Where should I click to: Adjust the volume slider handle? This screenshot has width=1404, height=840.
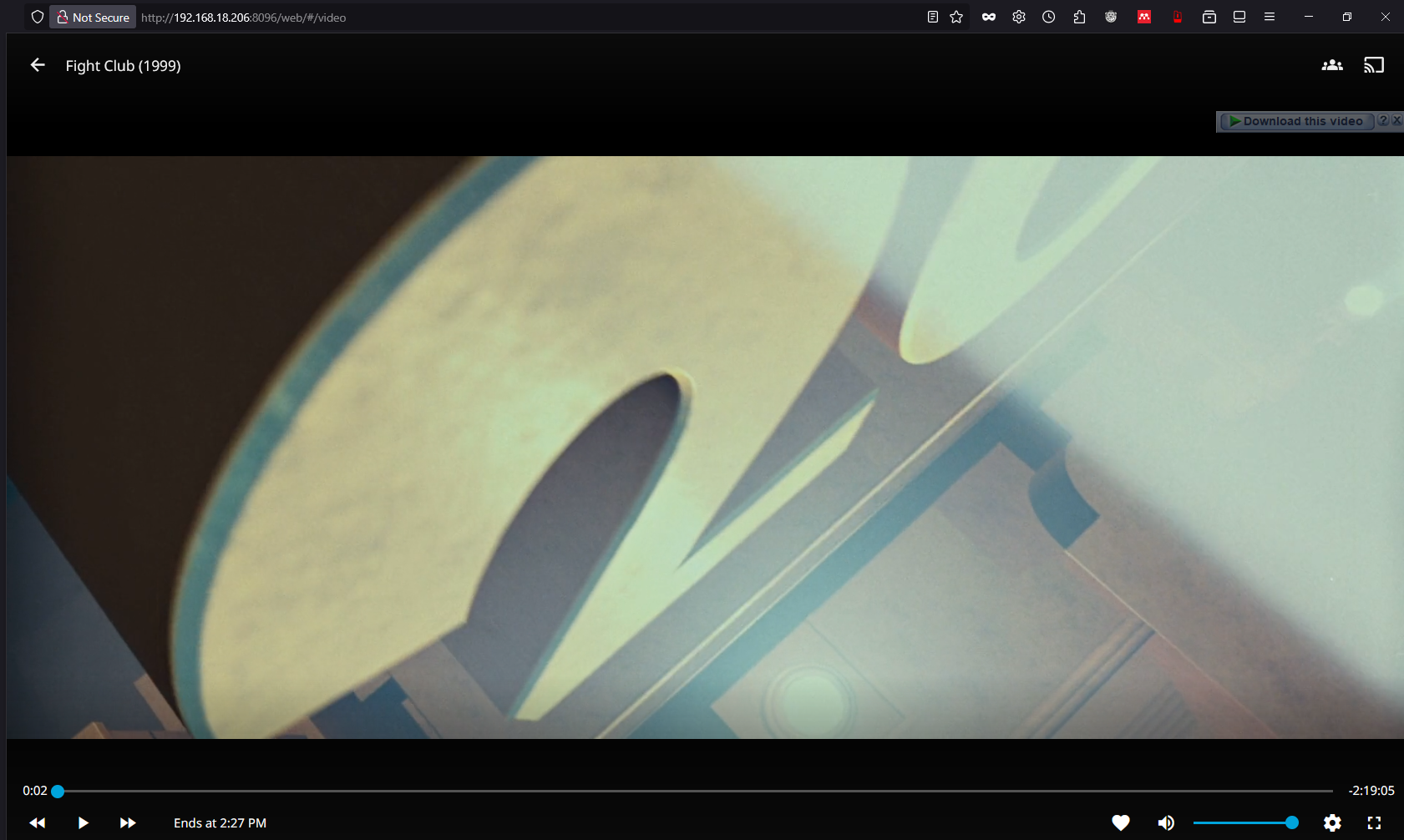(1292, 822)
